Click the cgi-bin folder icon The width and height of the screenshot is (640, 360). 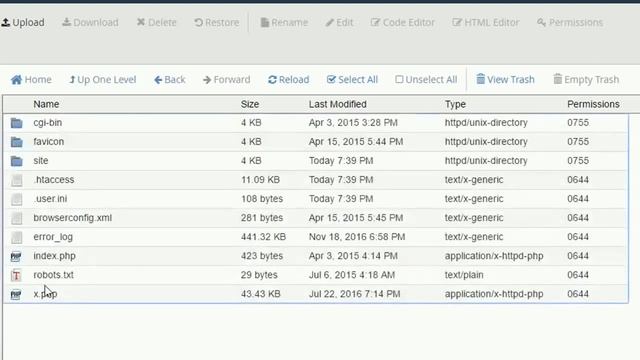tap(16, 123)
